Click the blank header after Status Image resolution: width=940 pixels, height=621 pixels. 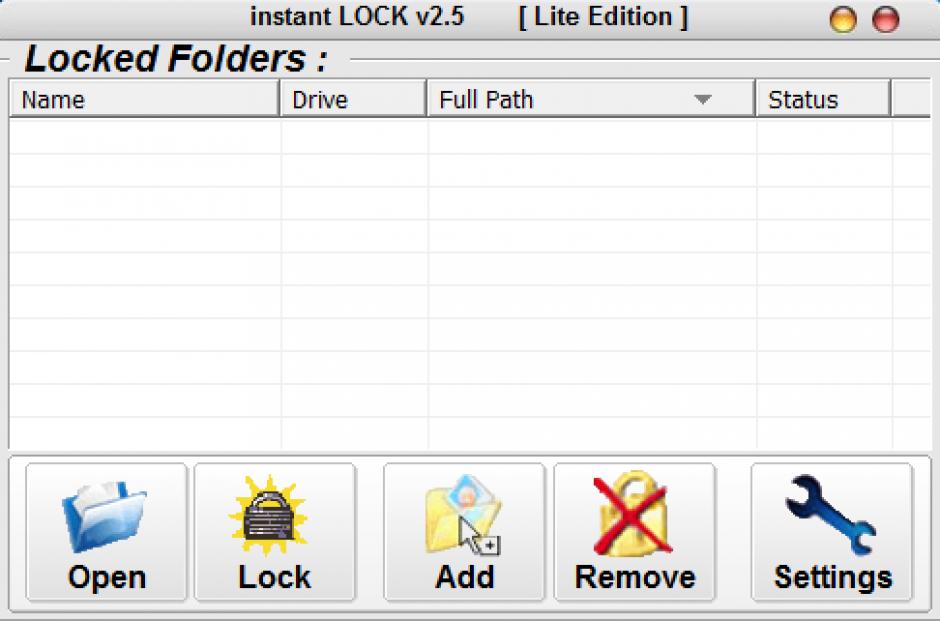[x=911, y=99]
